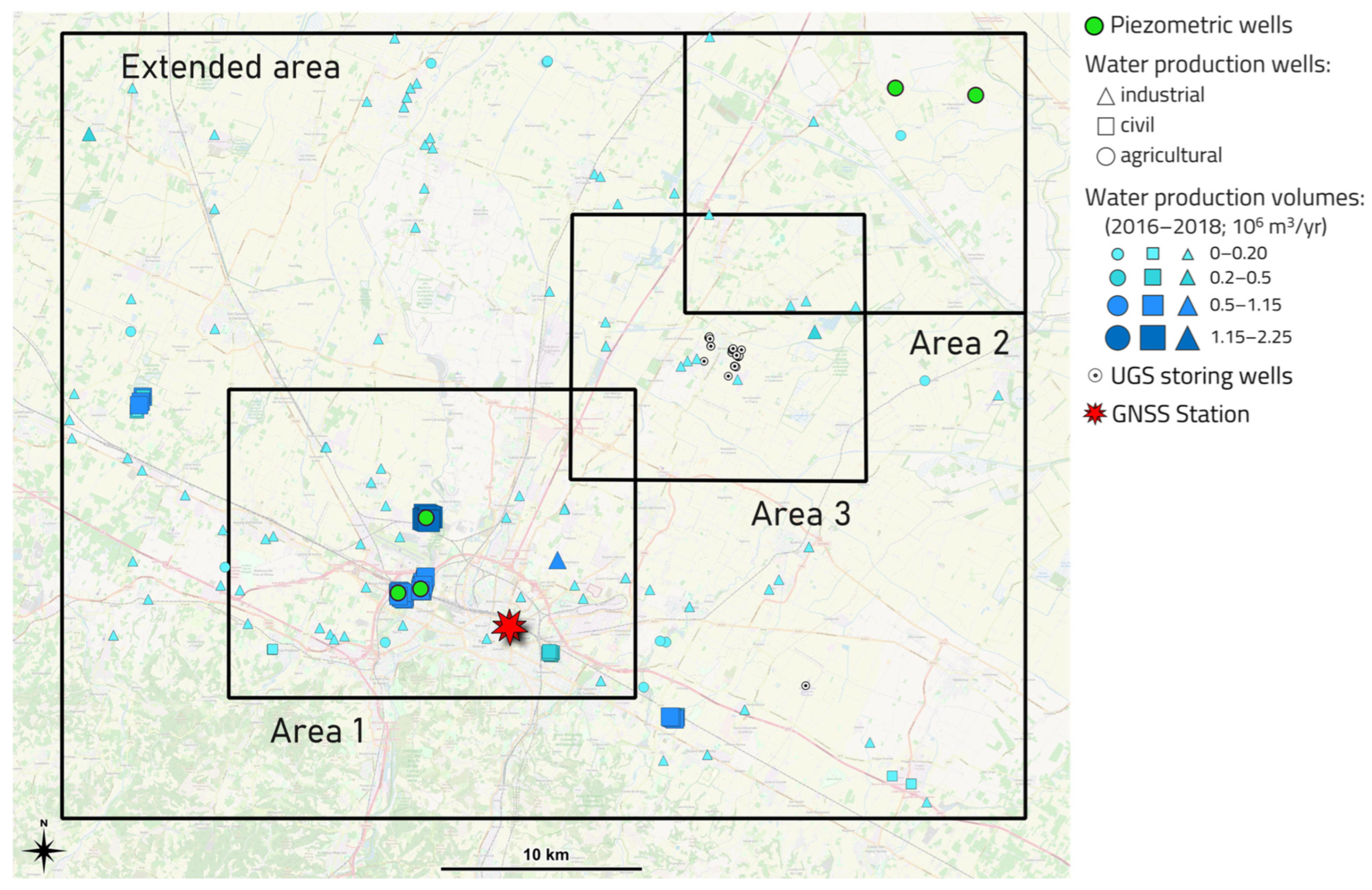The width and height of the screenshot is (1372, 890).
Task: Click the isolated UGS storing well southeast of Area 1
Action: pyautogui.click(x=805, y=686)
